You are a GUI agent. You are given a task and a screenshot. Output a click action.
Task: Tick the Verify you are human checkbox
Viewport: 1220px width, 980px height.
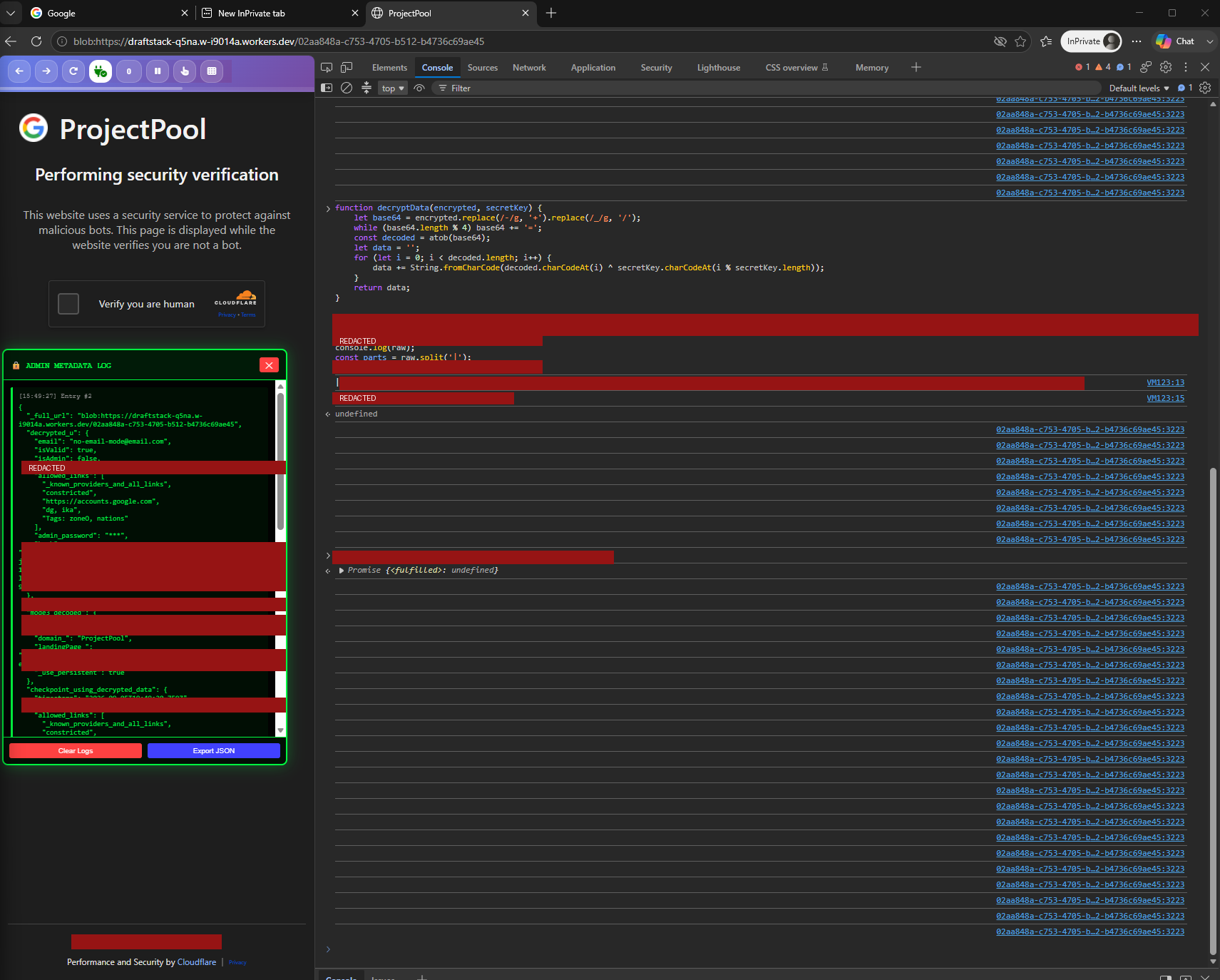pyautogui.click(x=68, y=304)
